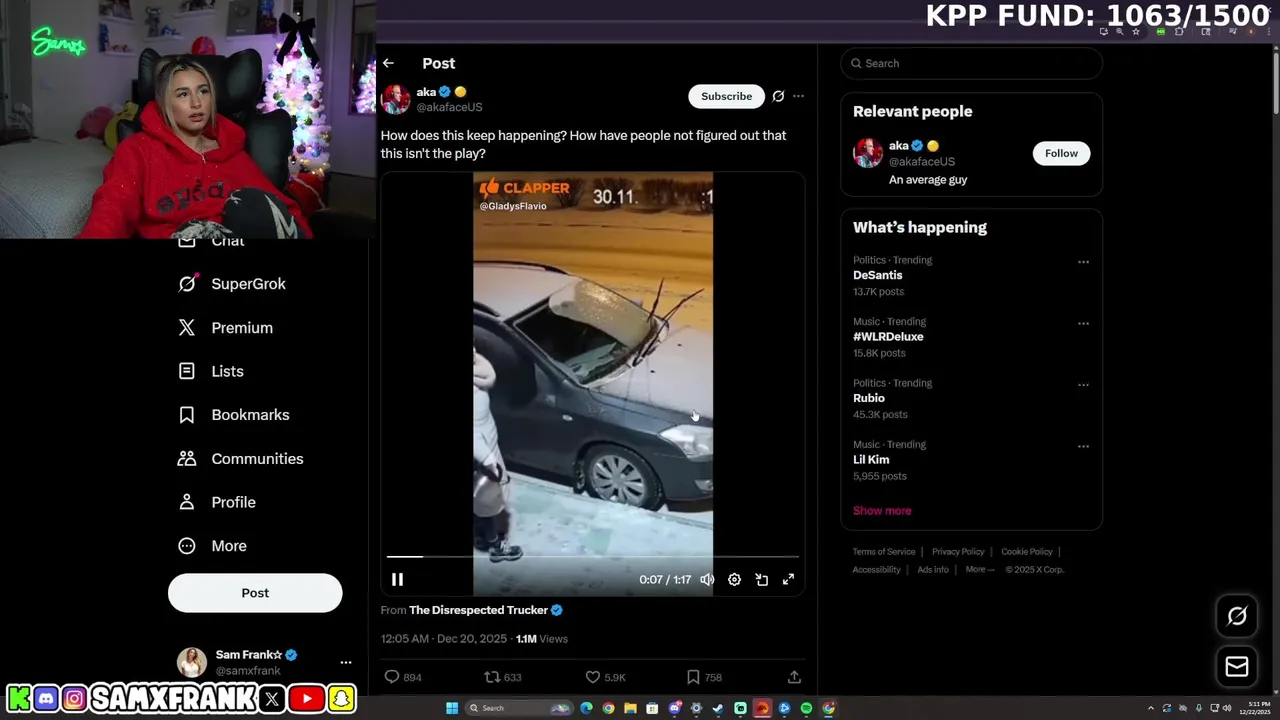
Task: Mute the video volume
Action: point(707,579)
